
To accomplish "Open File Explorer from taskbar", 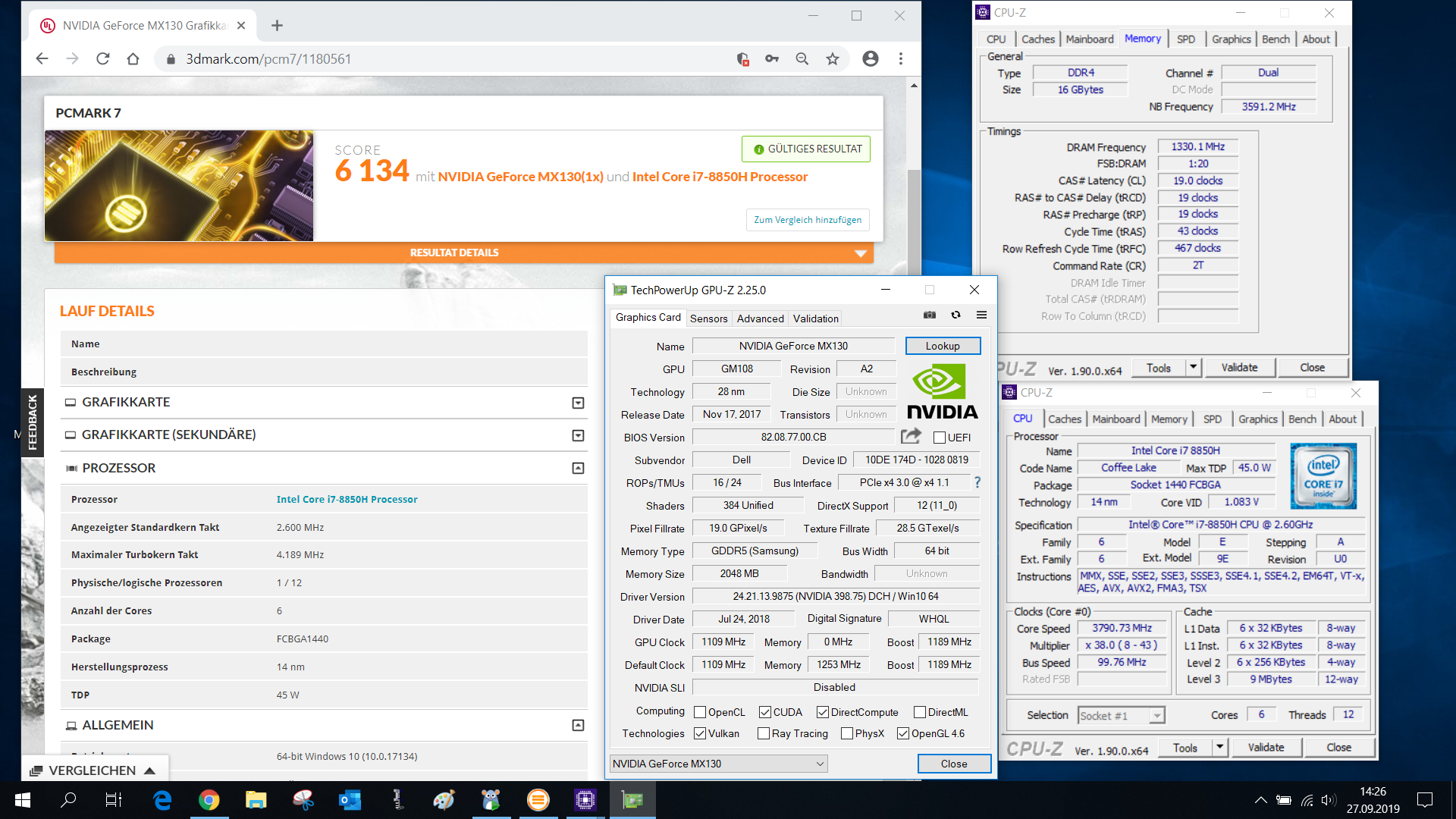I will 256,800.
